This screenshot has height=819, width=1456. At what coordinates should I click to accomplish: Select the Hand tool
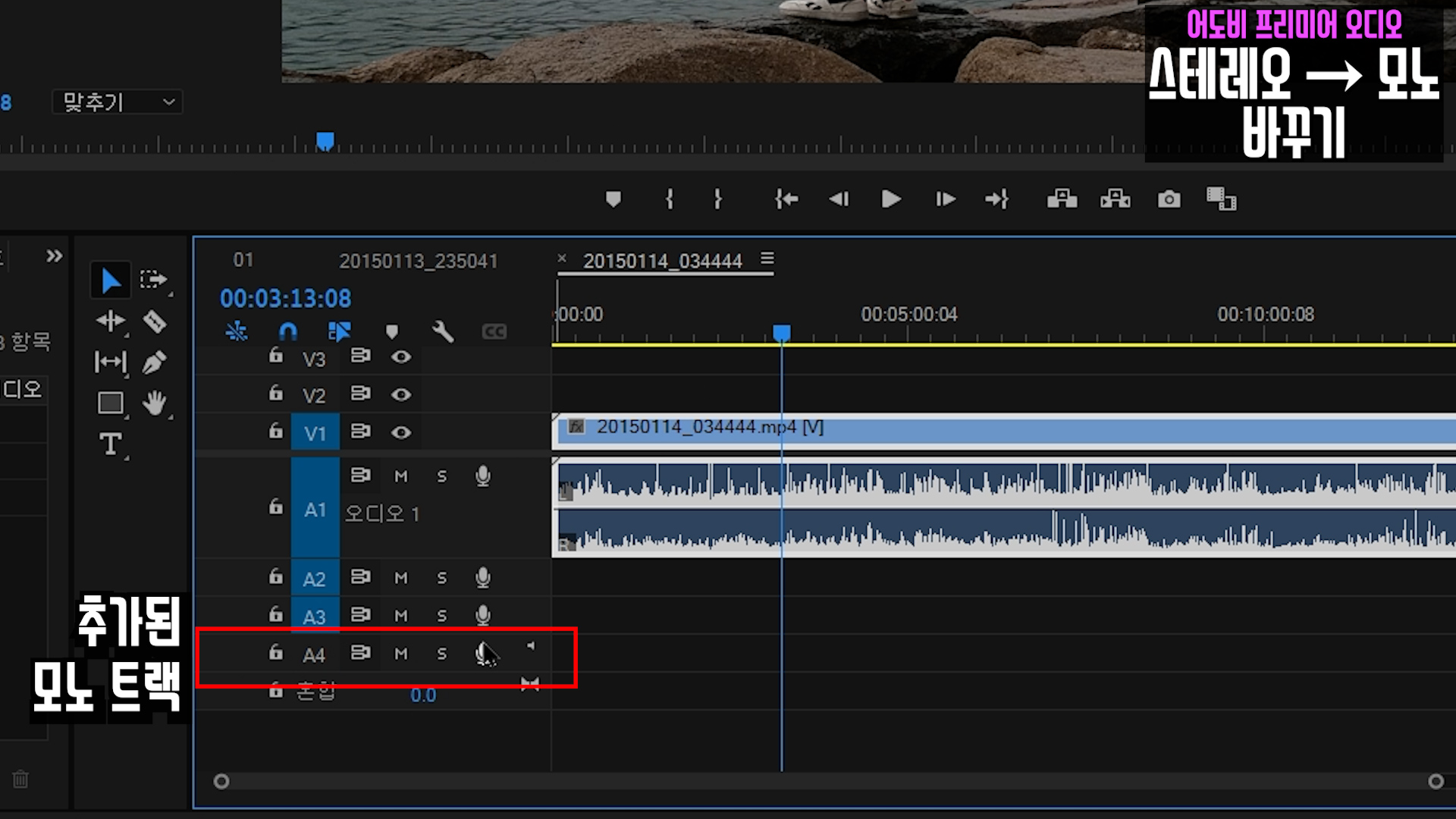tap(155, 403)
